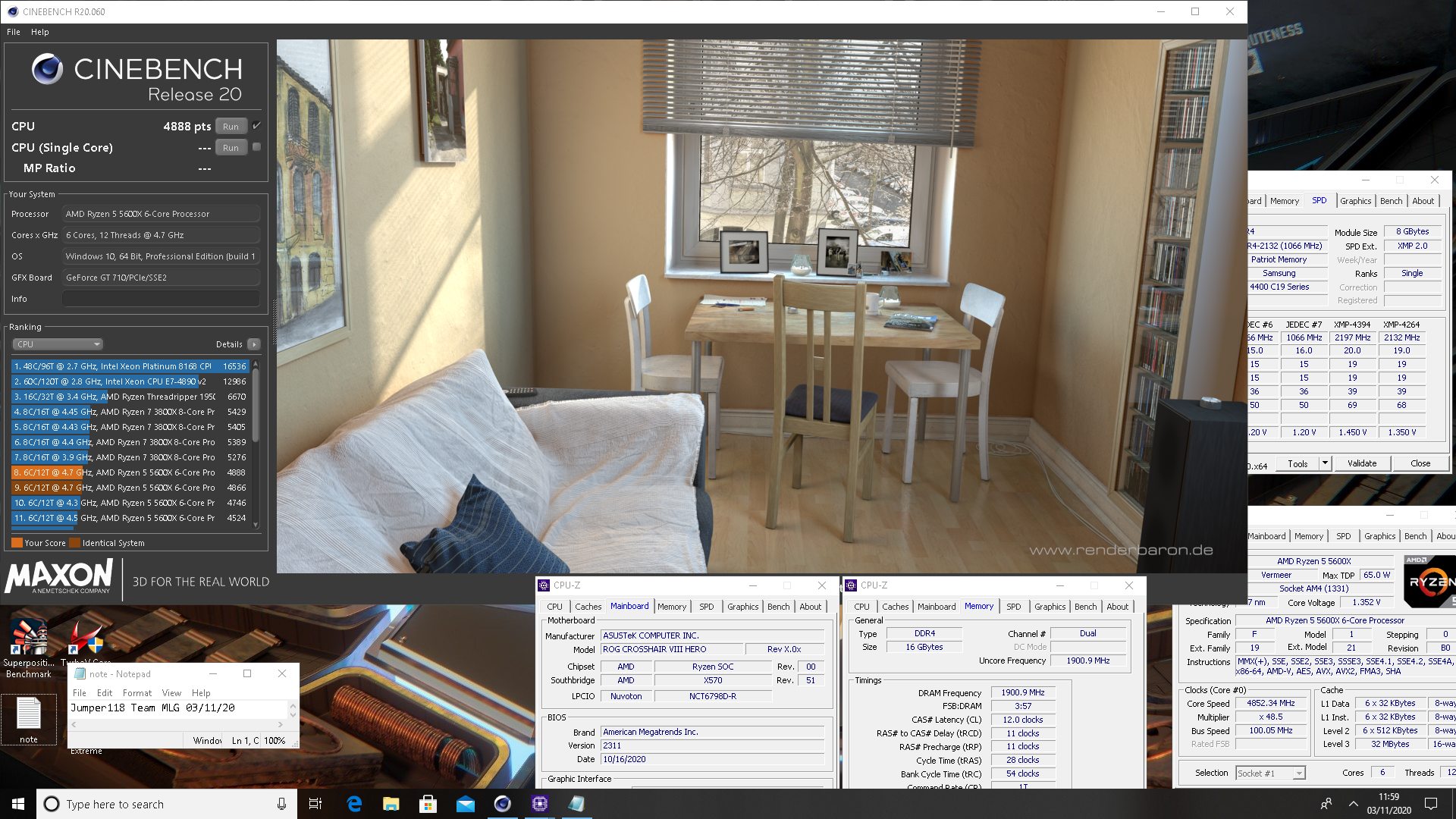Open File Explorer from taskbar
The height and width of the screenshot is (819, 1456).
pyautogui.click(x=391, y=804)
